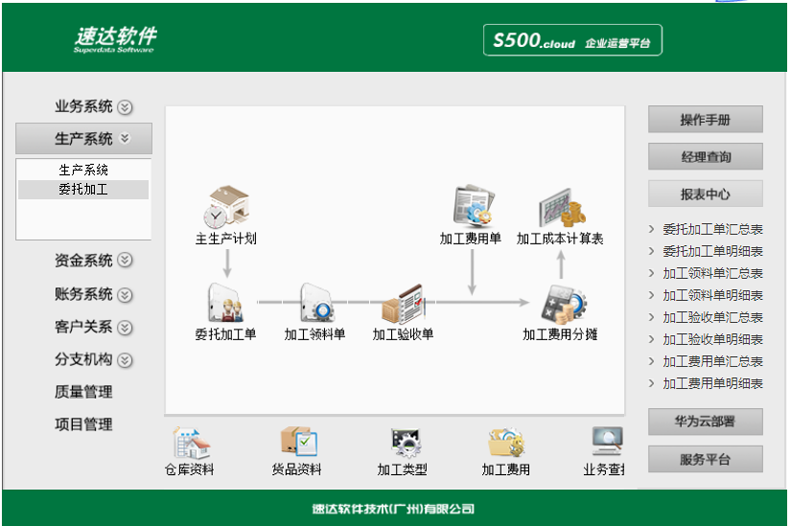Open the 加工验收单 icon
The width and height of the screenshot is (790, 526).
point(404,303)
